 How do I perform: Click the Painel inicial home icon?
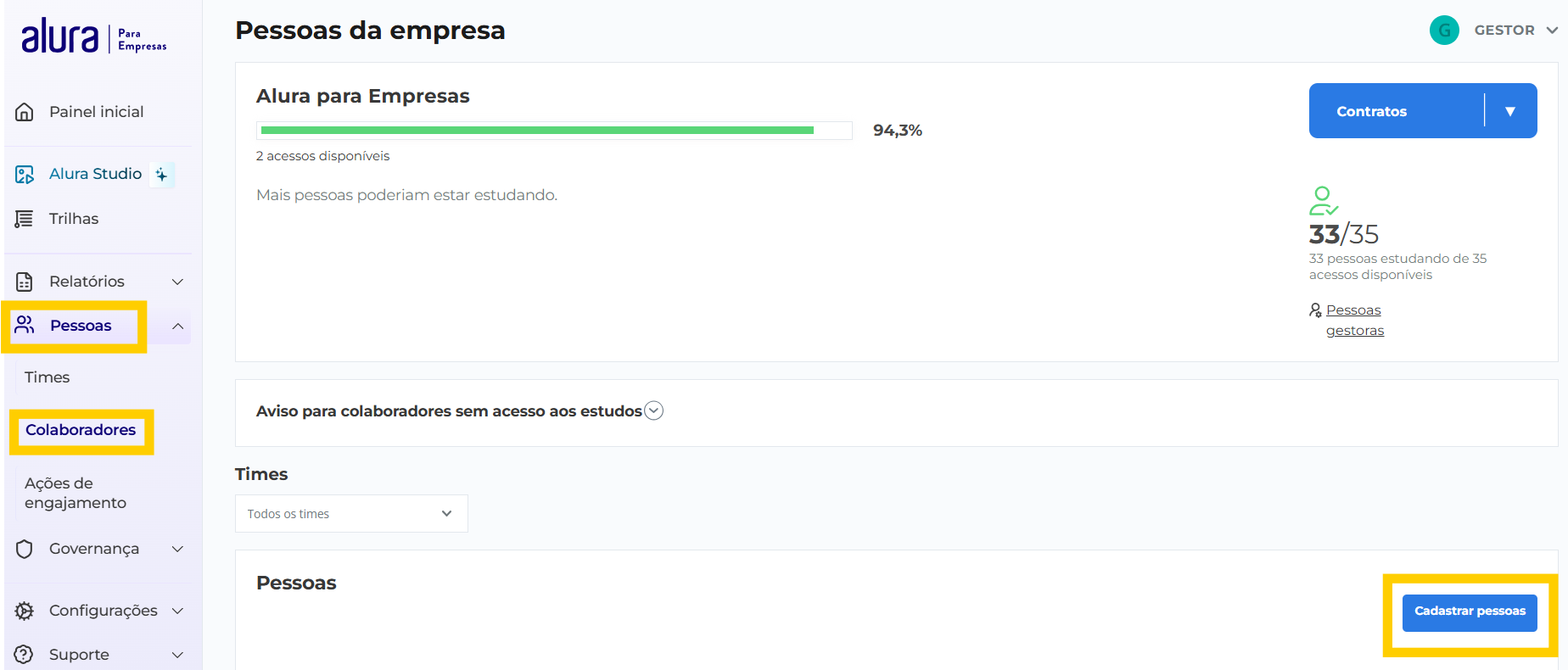click(25, 112)
